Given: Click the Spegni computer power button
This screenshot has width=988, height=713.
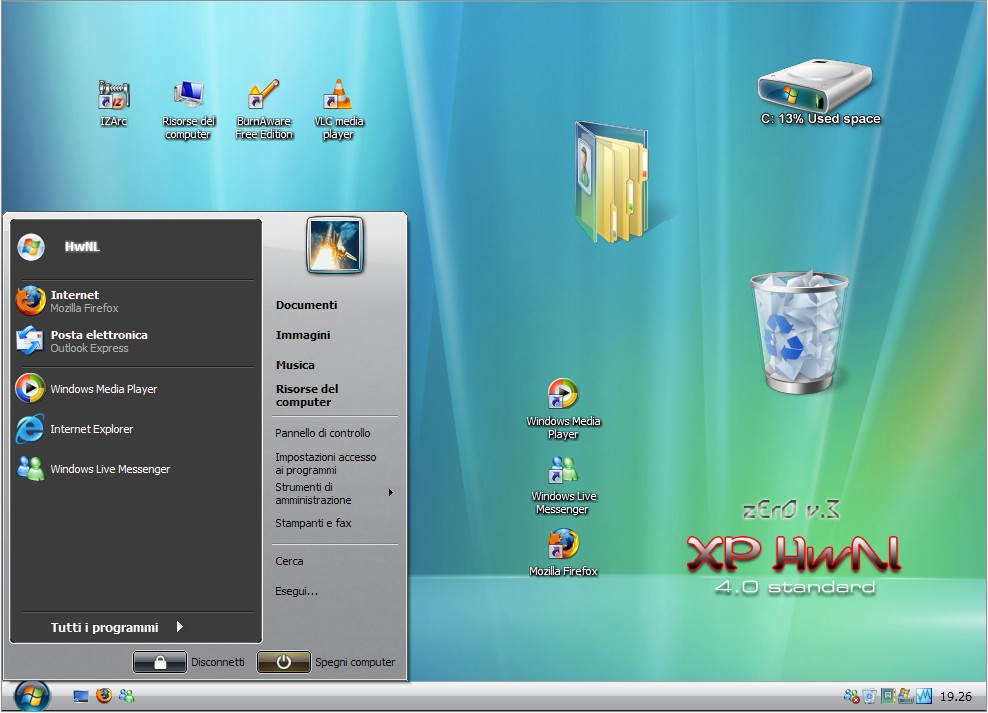Looking at the screenshot, I should tap(284, 662).
